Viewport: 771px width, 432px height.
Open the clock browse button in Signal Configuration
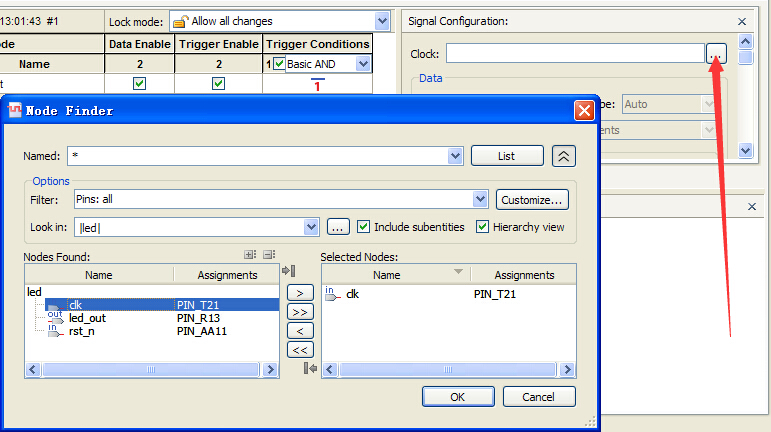click(x=716, y=53)
